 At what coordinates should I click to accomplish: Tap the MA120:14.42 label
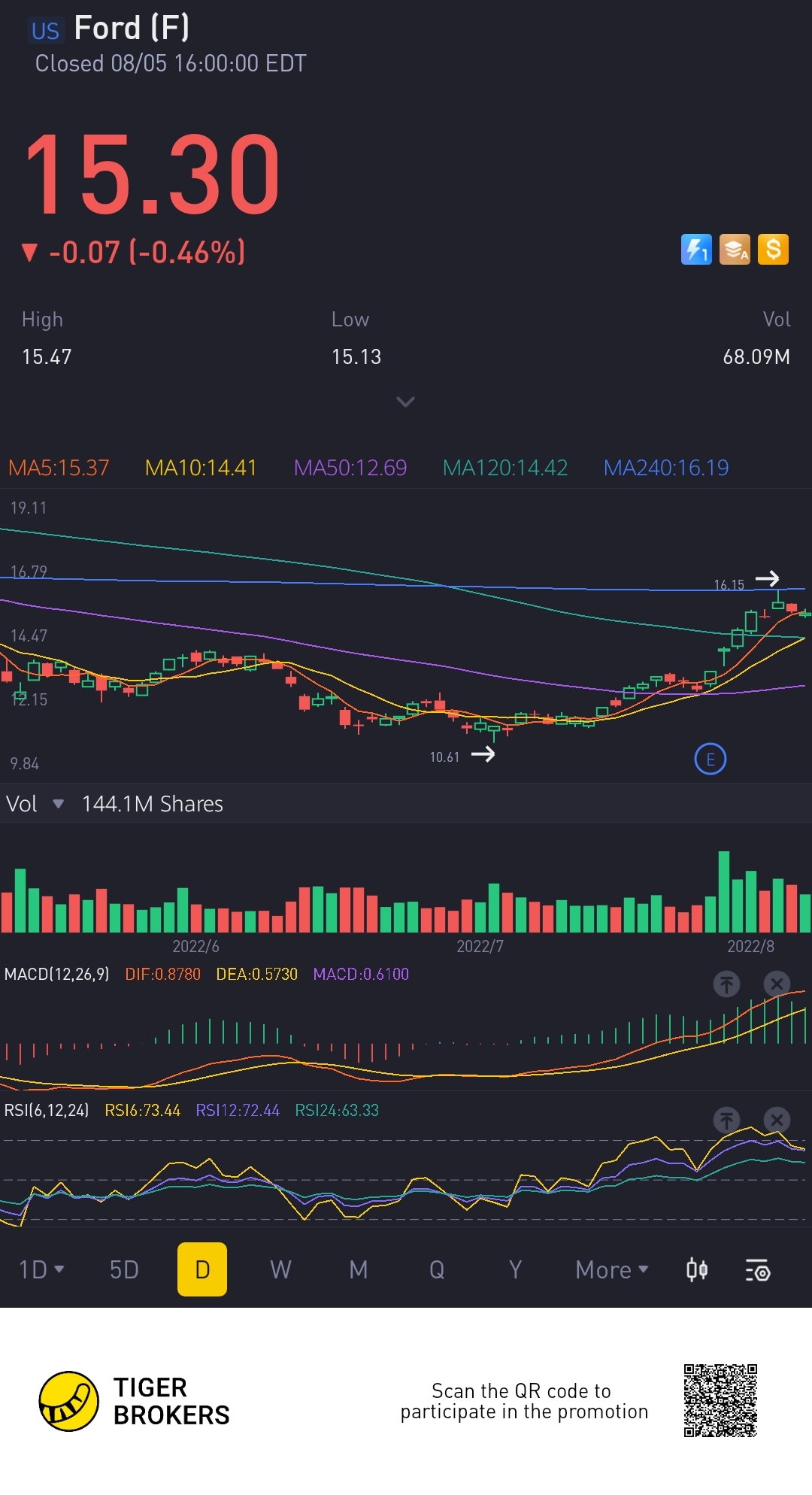coord(505,468)
